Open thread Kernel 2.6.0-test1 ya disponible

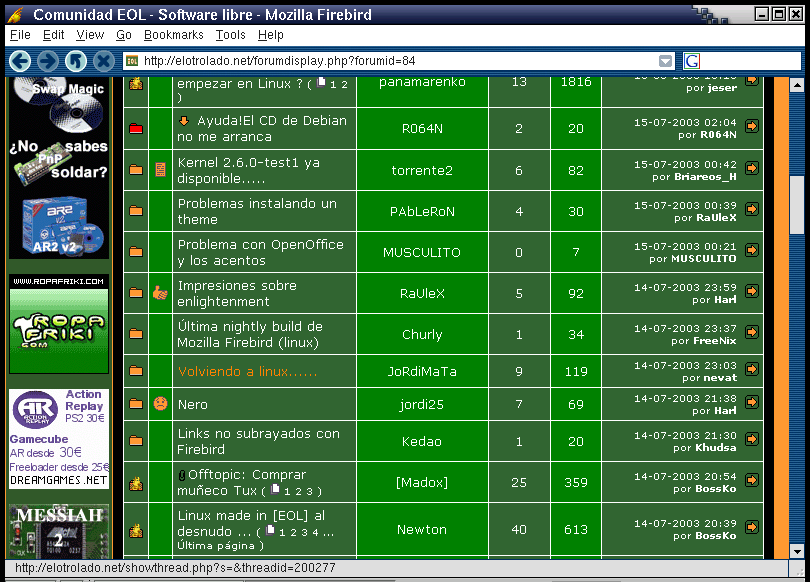248,170
